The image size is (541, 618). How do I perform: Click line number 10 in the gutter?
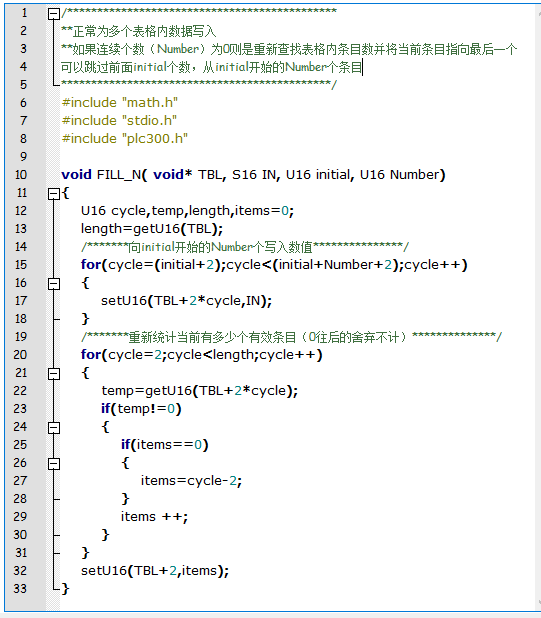20,175
